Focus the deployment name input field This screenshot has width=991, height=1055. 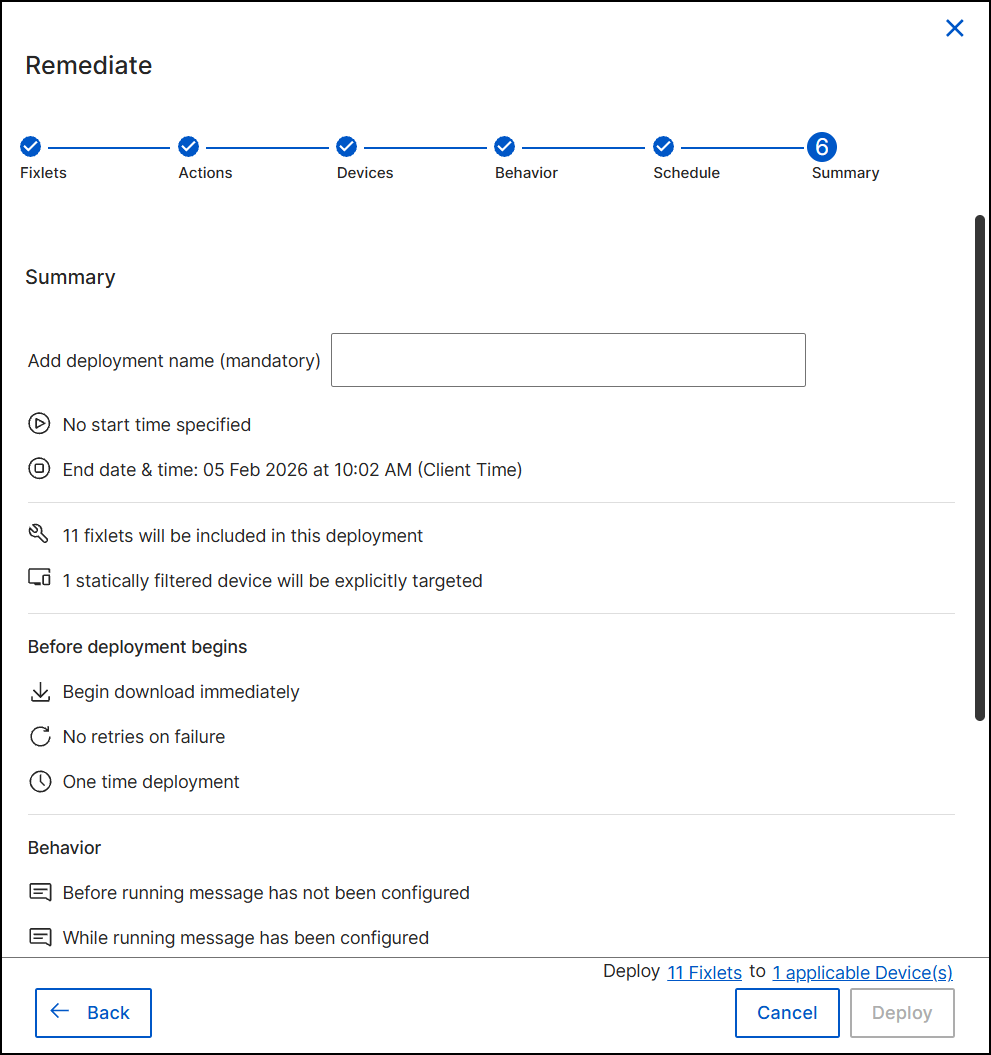(568, 360)
